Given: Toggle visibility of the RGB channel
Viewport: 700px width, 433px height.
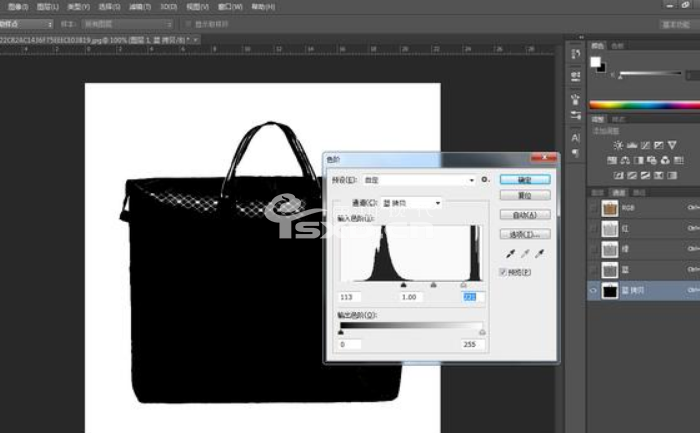Looking at the screenshot, I should (x=593, y=208).
